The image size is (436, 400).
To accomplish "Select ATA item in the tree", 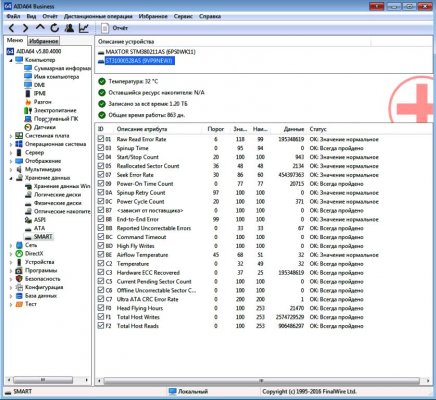I will [x=39, y=228].
